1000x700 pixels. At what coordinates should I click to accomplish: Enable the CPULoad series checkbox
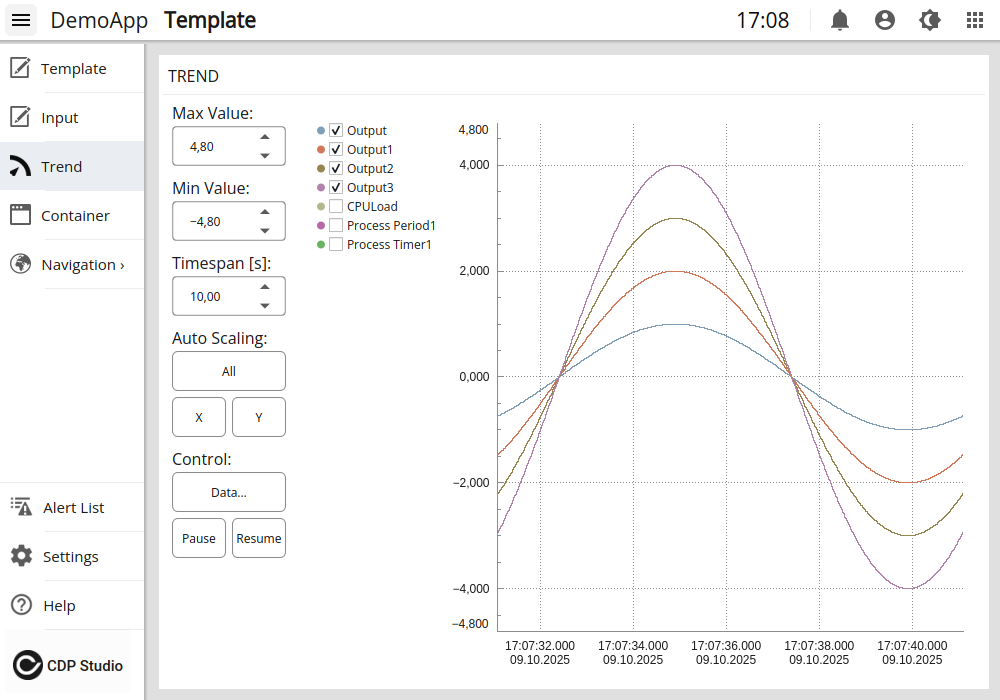(336, 207)
